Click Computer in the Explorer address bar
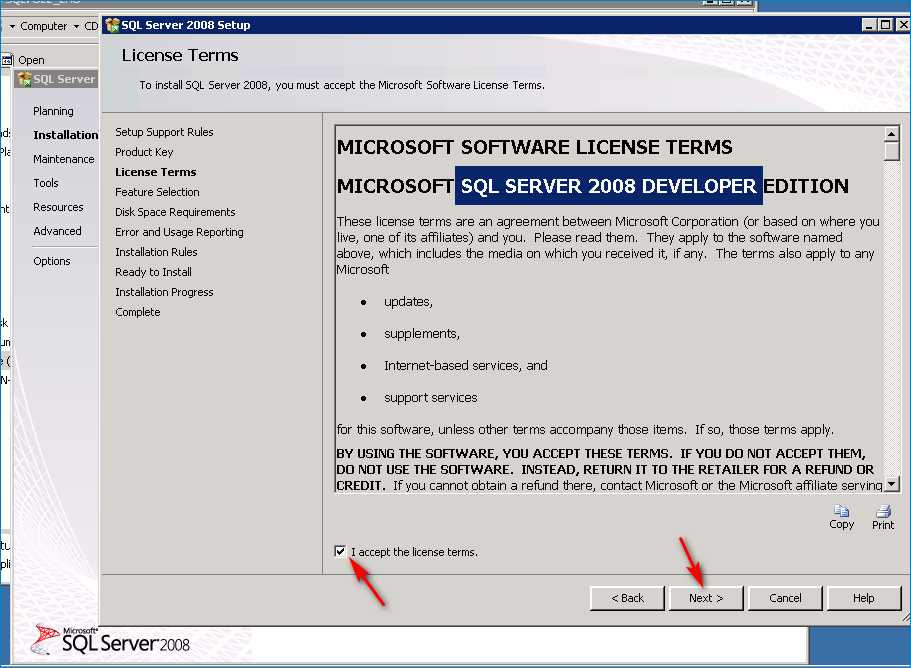Image resolution: width=911 pixels, height=668 pixels. [x=44, y=26]
